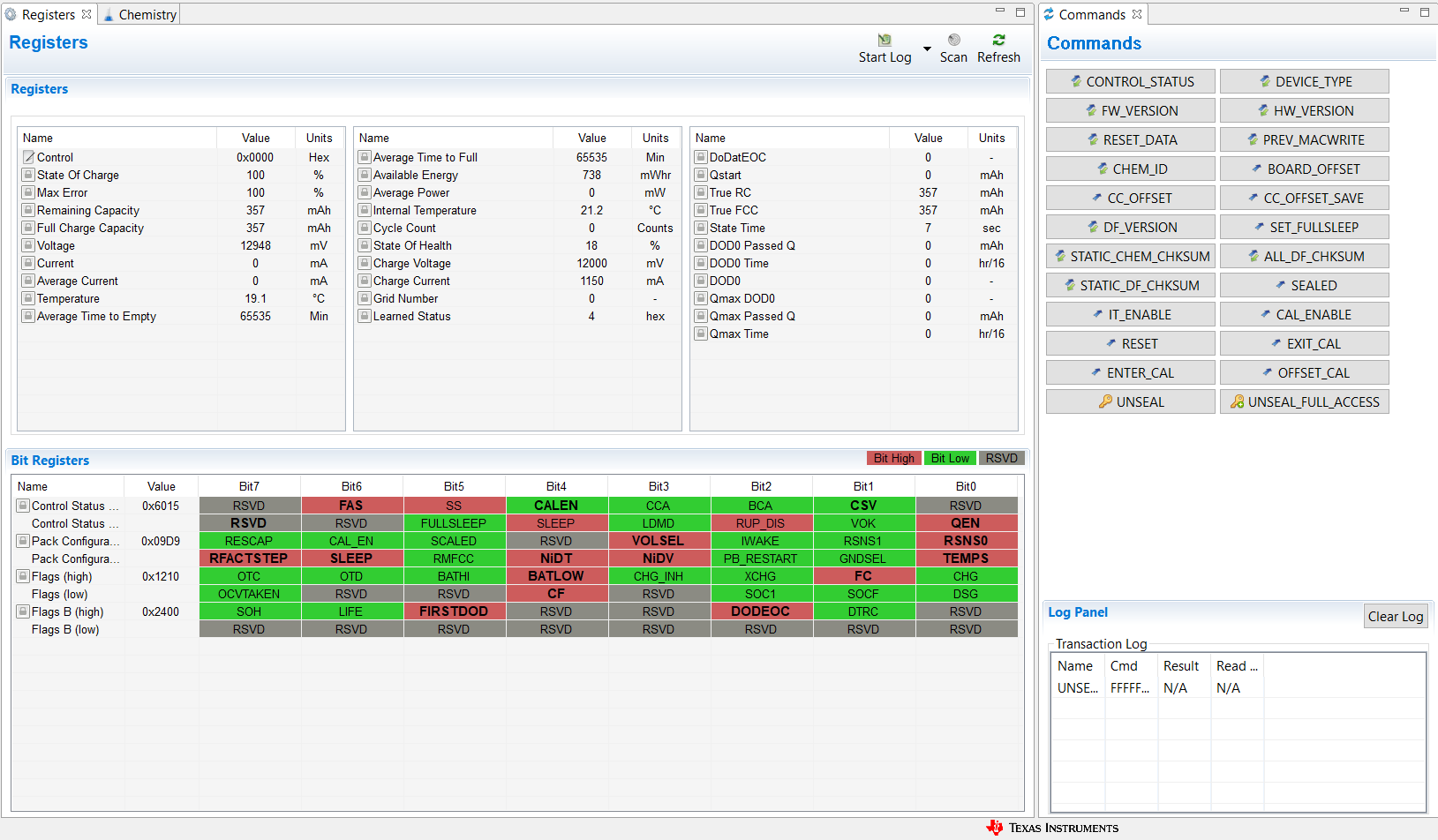Click the lock icon beside Learned Status
Viewport: 1438px width, 840px height.
[365, 316]
